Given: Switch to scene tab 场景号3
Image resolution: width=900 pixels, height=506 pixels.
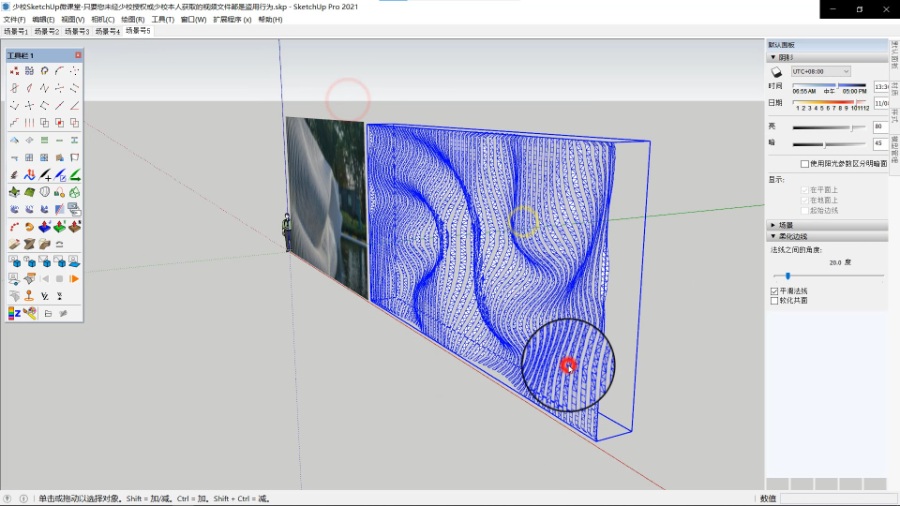Looking at the screenshot, I should coord(77,32).
